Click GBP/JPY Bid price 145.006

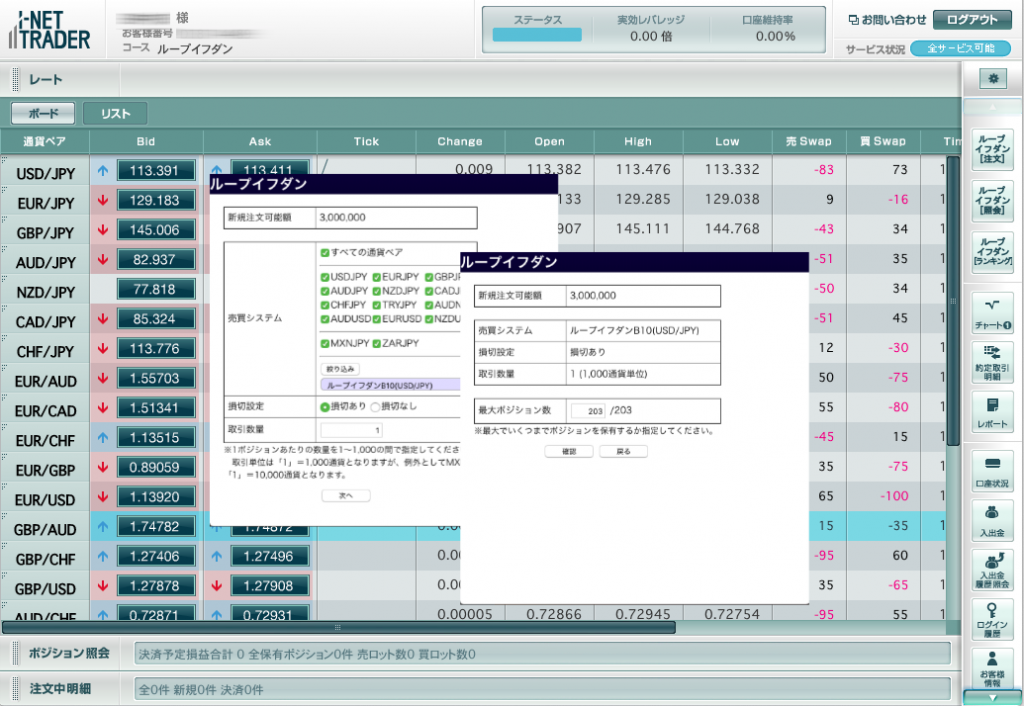[155, 230]
